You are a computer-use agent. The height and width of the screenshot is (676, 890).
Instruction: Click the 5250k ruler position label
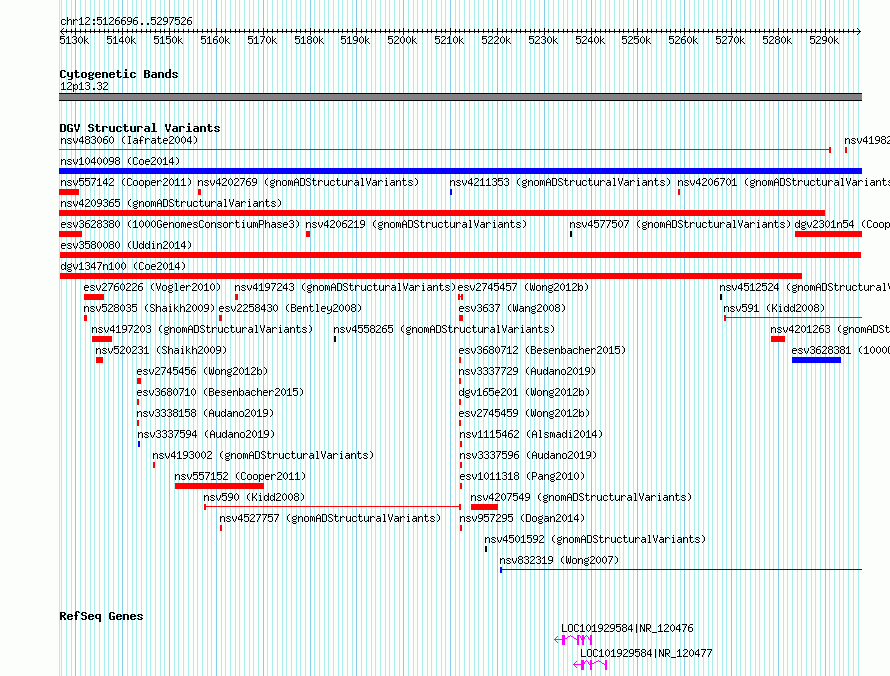click(636, 40)
